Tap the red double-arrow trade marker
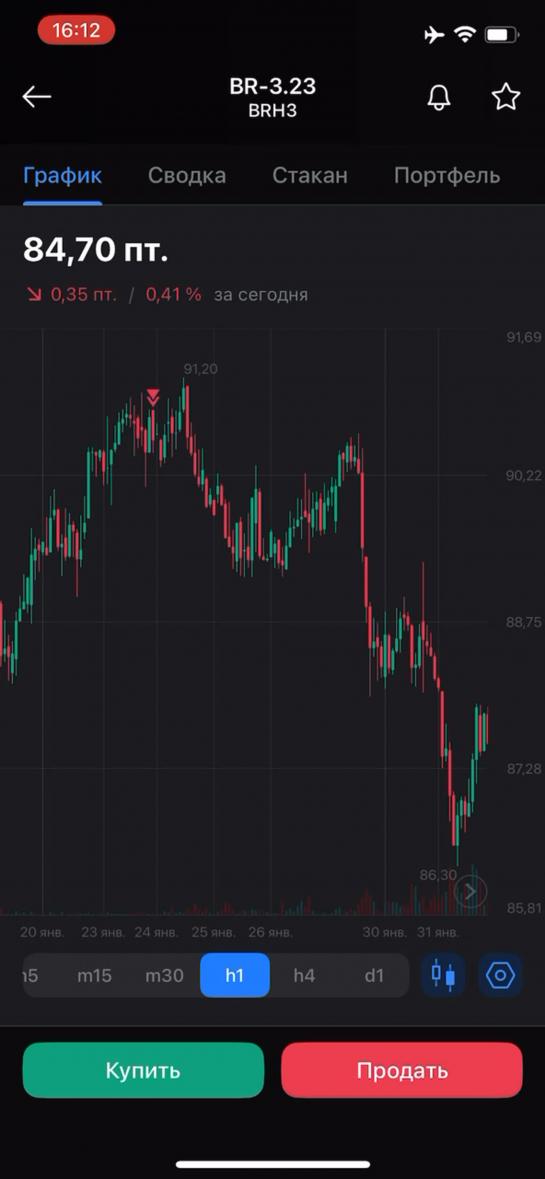The image size is (545, 1179). click(x=153, y=397)
